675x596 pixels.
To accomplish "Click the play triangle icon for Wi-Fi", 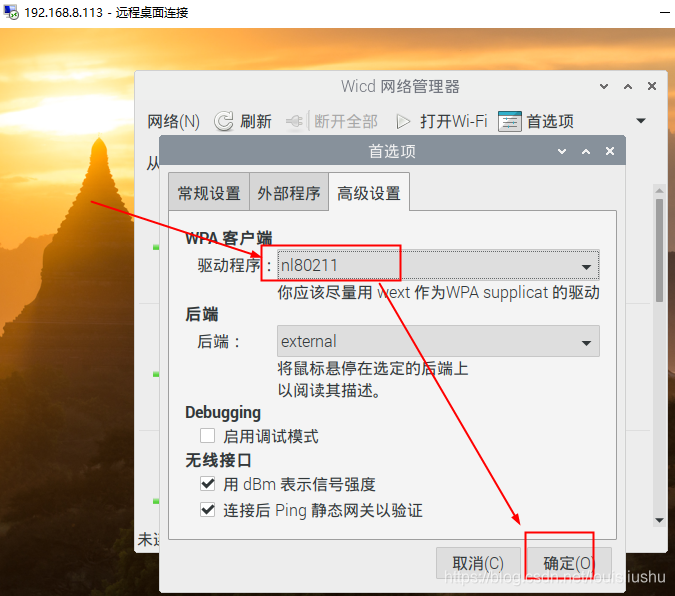I will [x=403, y=121].
